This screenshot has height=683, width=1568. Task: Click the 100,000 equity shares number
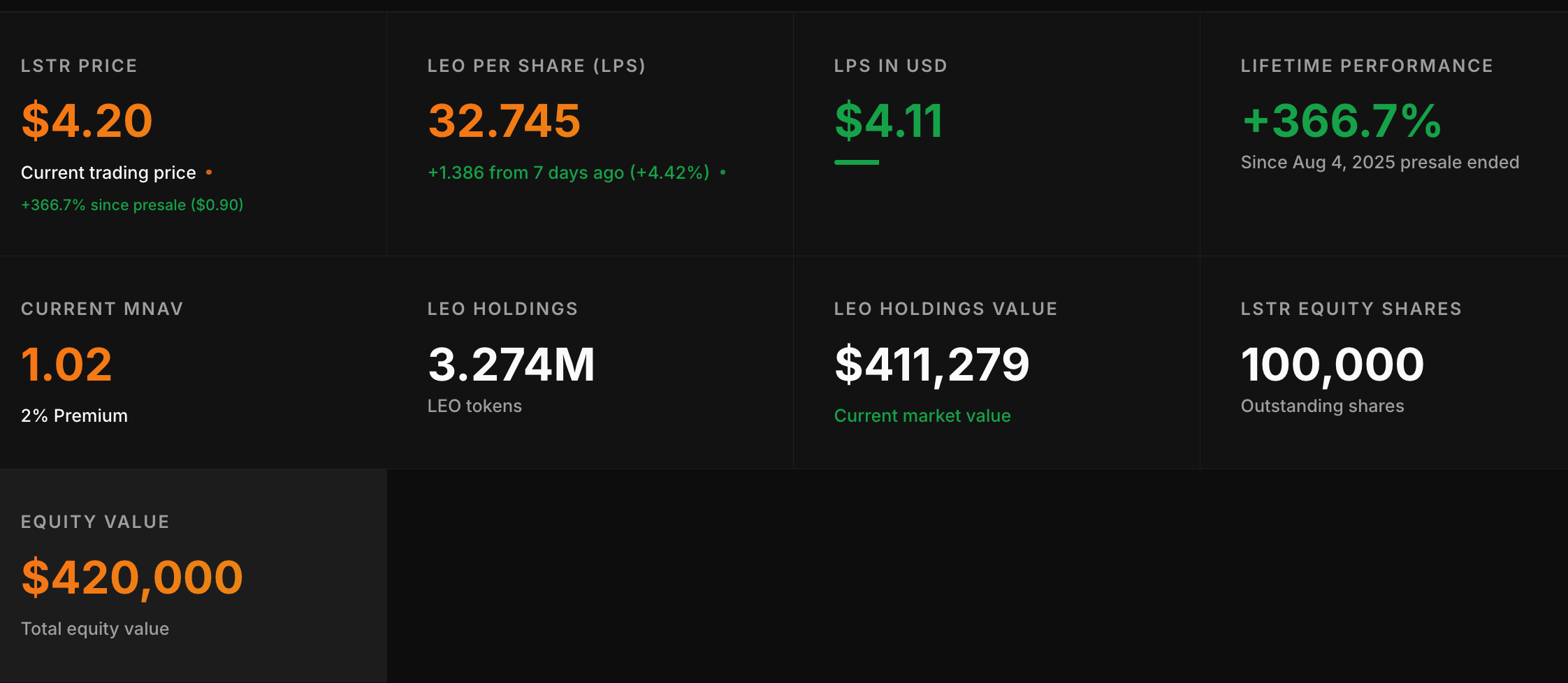[x=1332, y=365]
